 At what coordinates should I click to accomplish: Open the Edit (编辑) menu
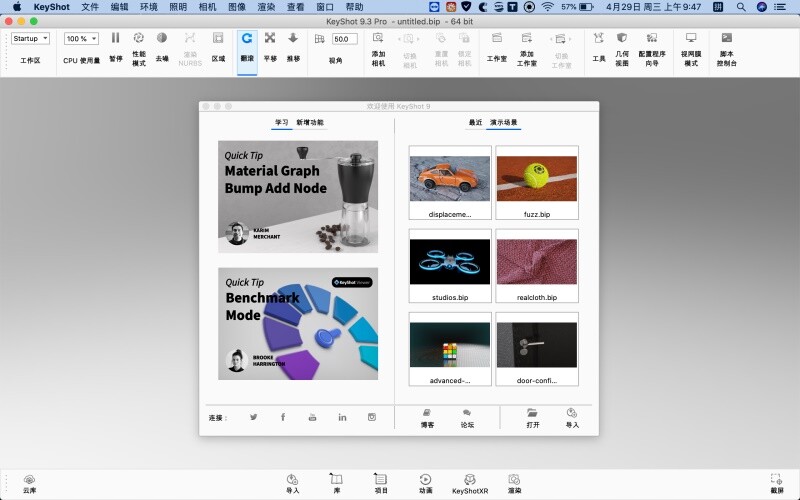119,7
